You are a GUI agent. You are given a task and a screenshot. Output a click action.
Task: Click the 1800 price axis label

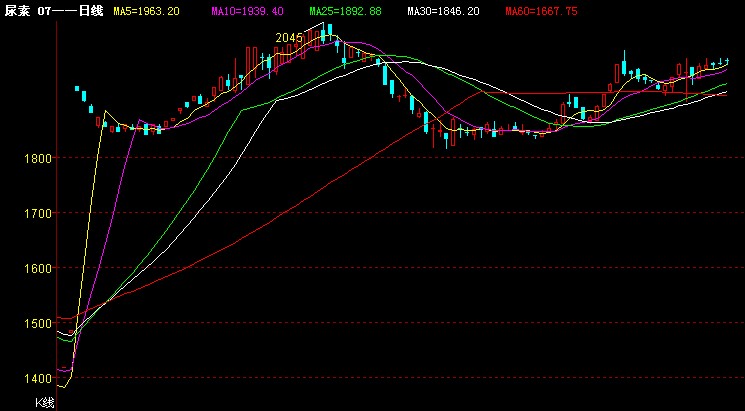[38, 158]
